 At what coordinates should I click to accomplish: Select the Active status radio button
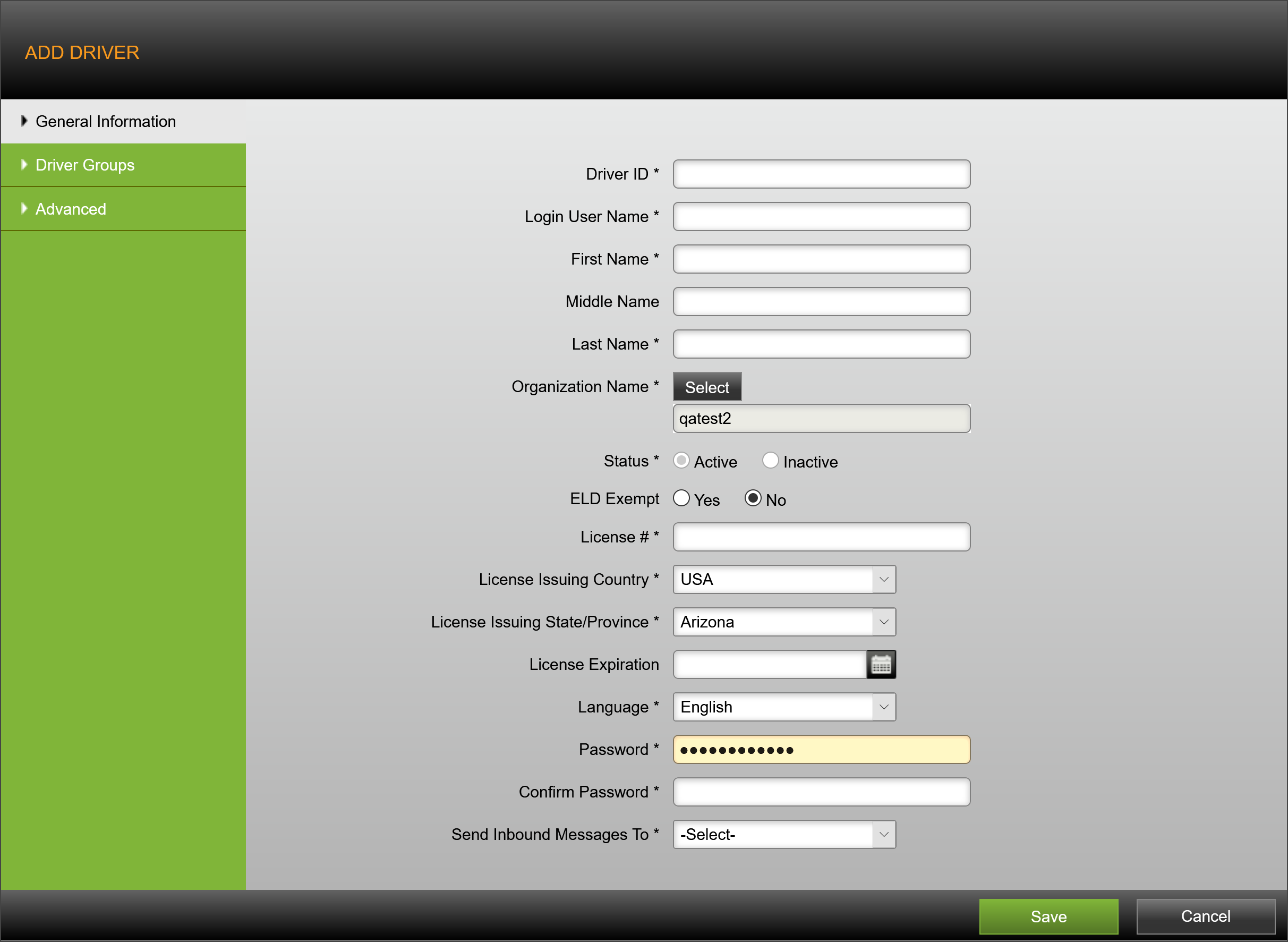click(681, 460)
